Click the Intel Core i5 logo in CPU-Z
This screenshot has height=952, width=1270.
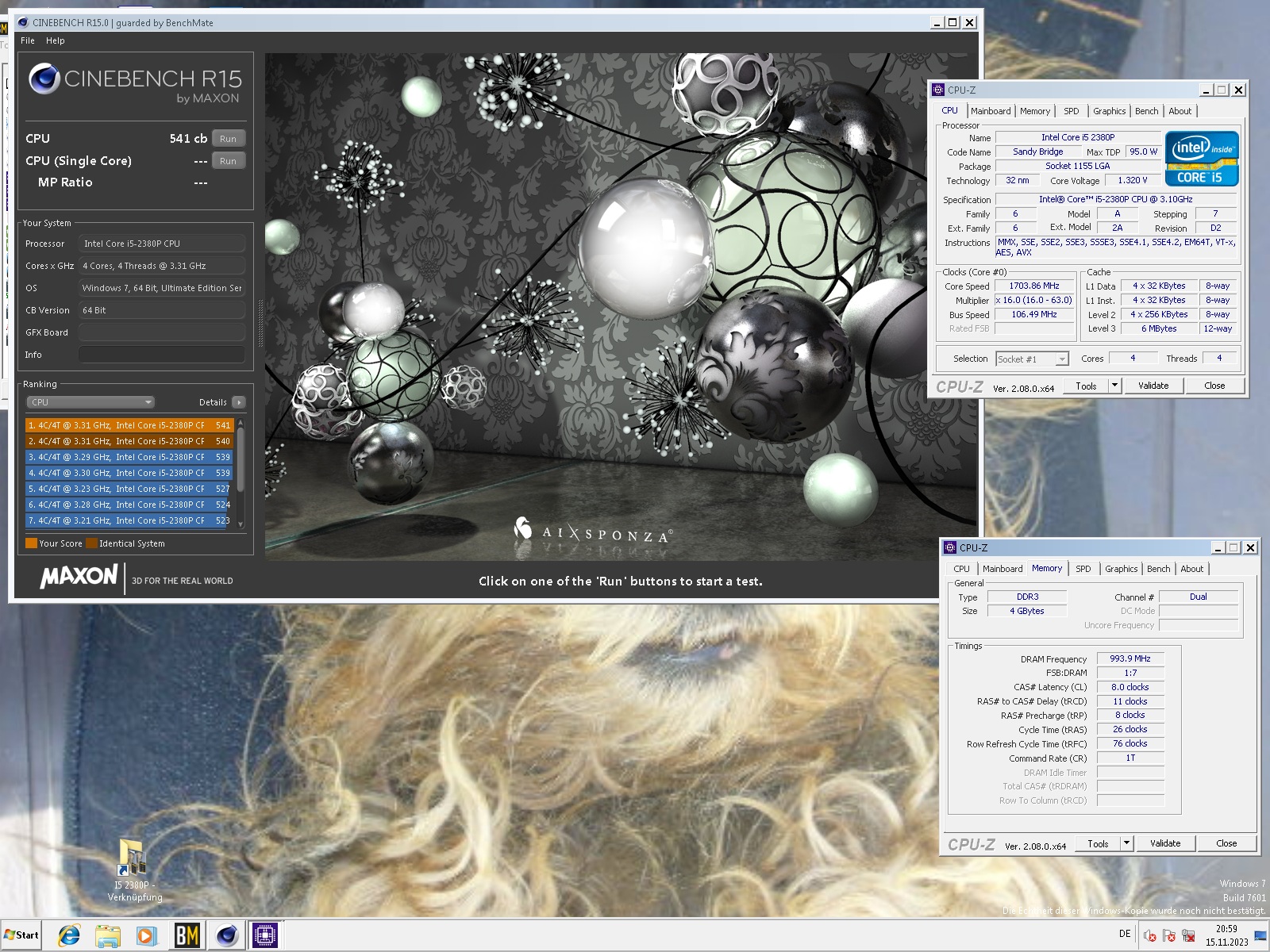(1202, 159)
